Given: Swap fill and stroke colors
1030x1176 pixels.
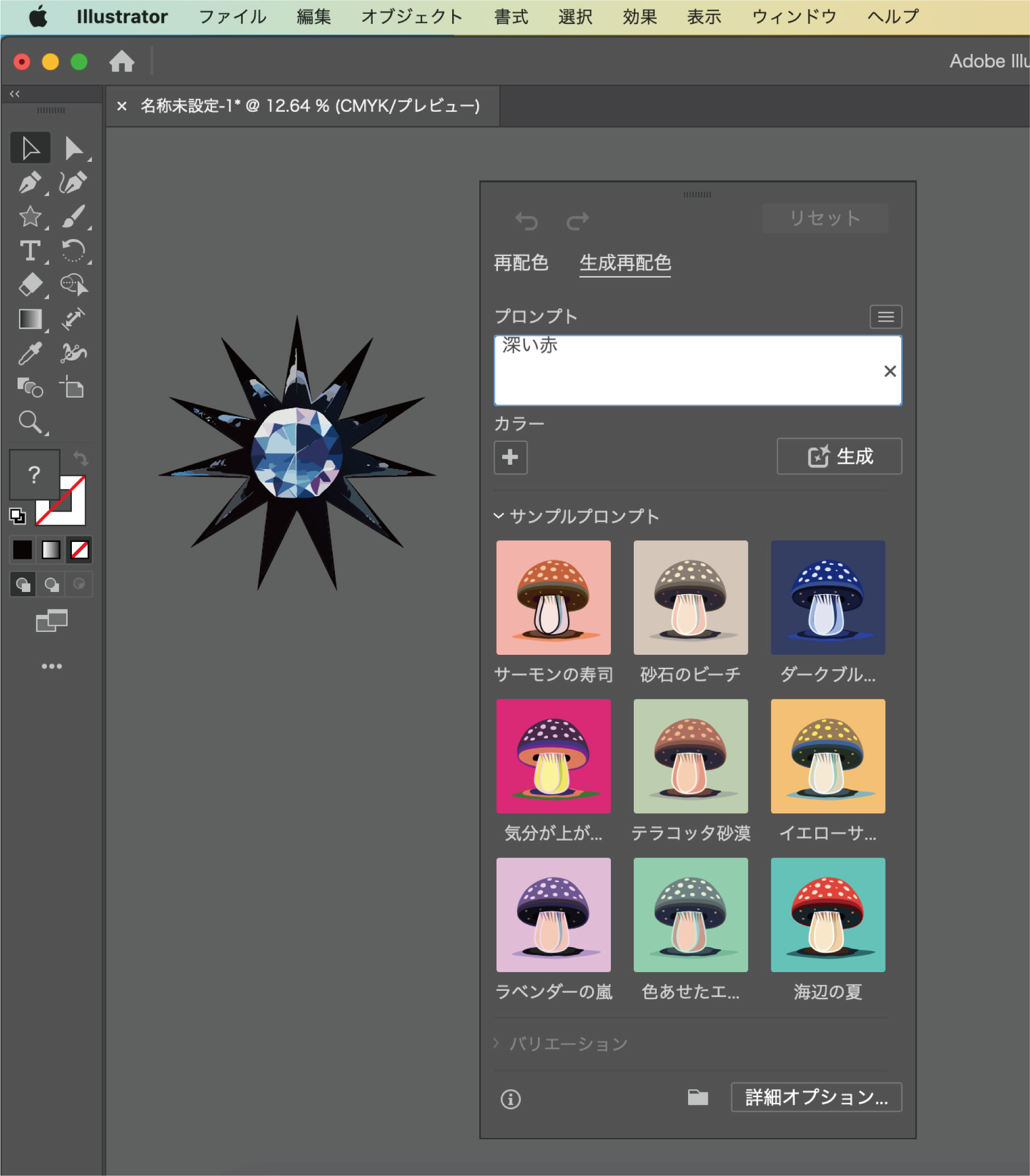Looking at the screenshot, I should pos(80,458).
